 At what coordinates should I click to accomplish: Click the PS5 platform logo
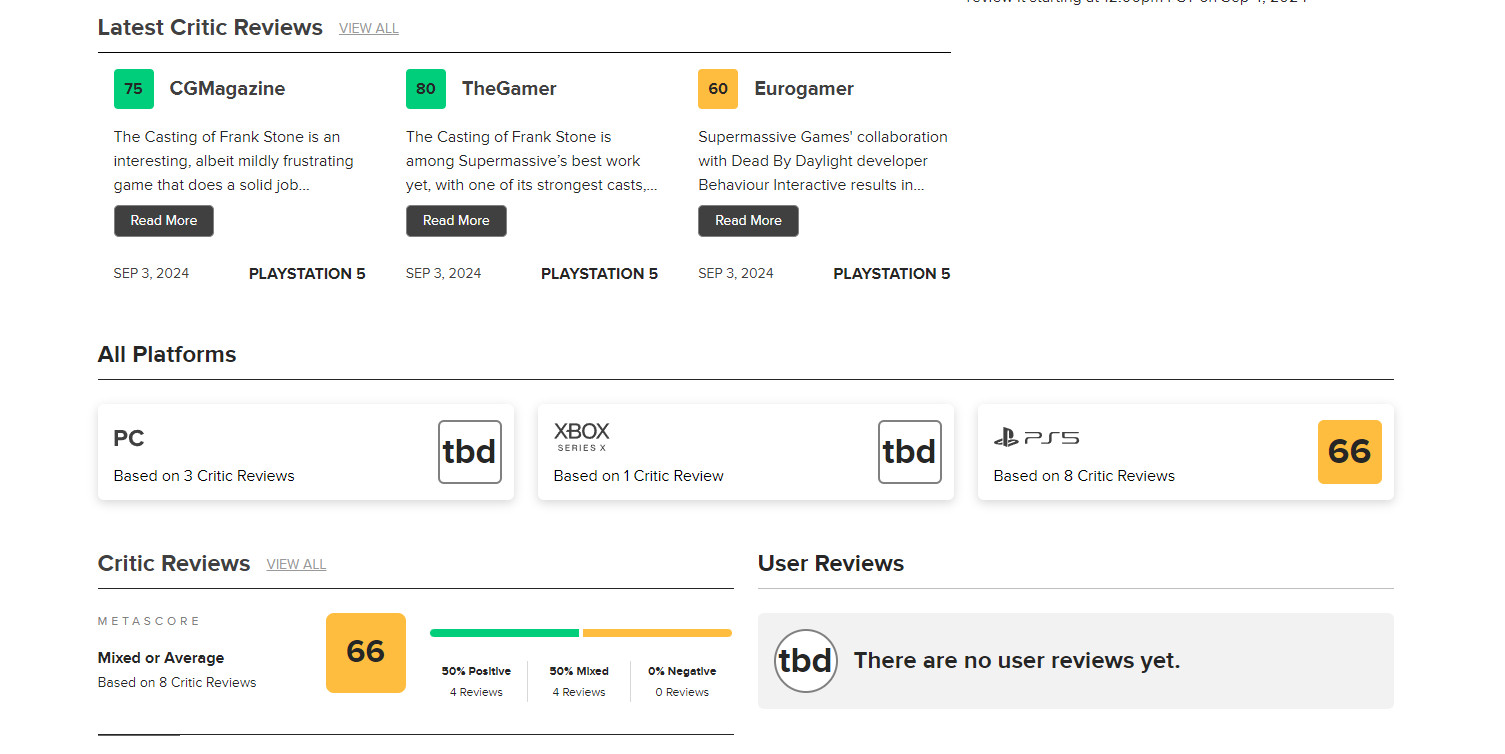(1036, 438)
